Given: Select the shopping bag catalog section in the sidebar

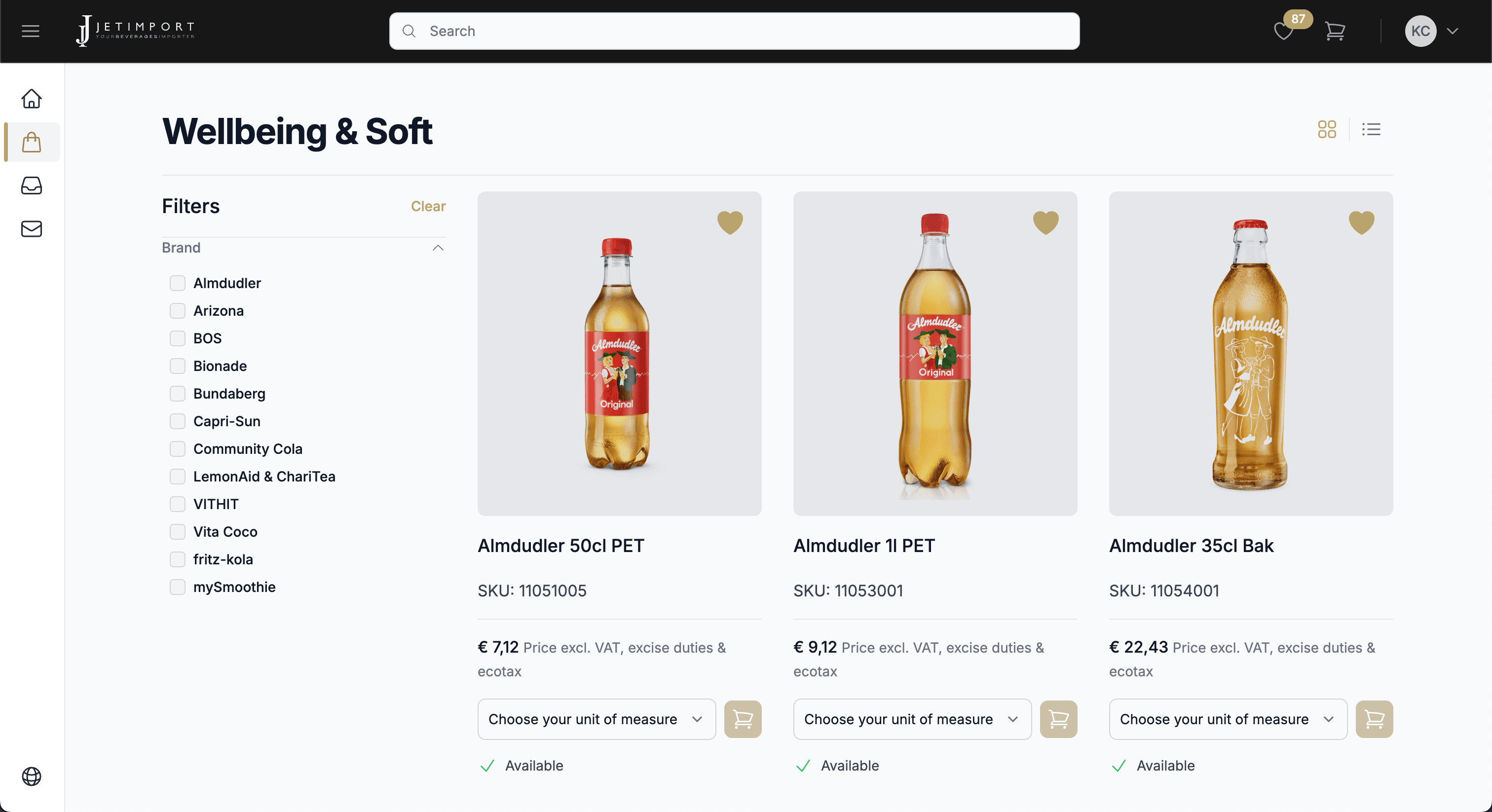Looking at the screenshot, I should [x=31, y=143].
